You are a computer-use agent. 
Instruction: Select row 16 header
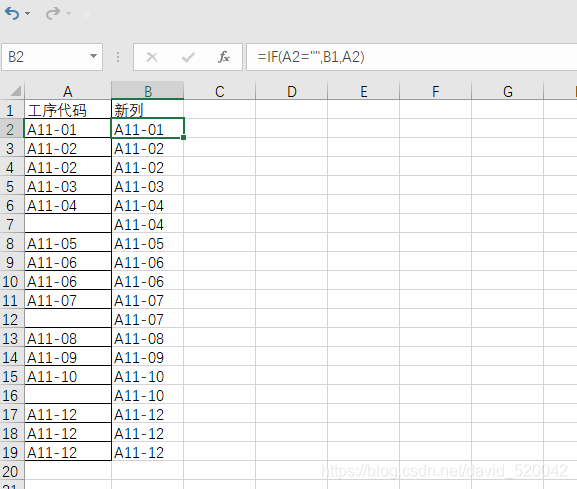click(12, 395)
